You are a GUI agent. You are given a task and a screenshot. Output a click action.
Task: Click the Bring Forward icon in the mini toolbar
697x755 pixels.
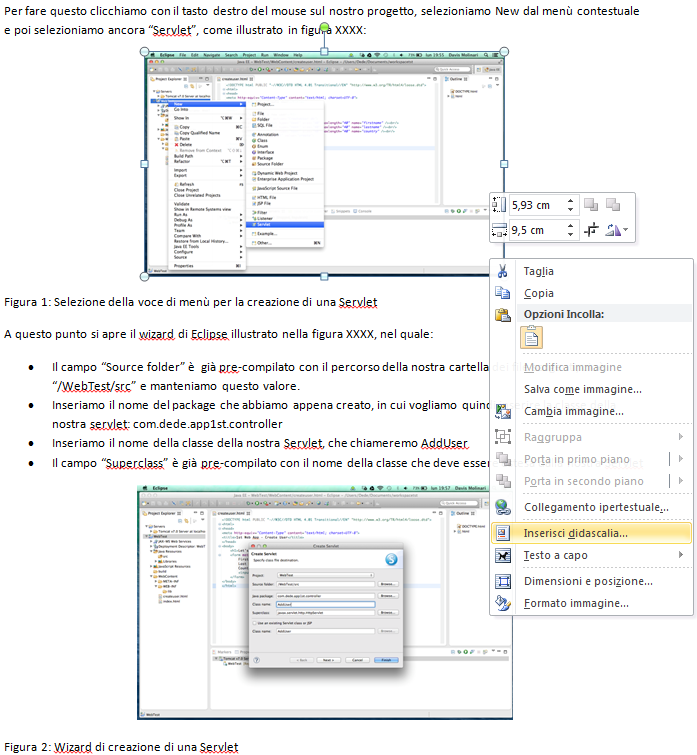pyautogui.click(x=591, y=205)
